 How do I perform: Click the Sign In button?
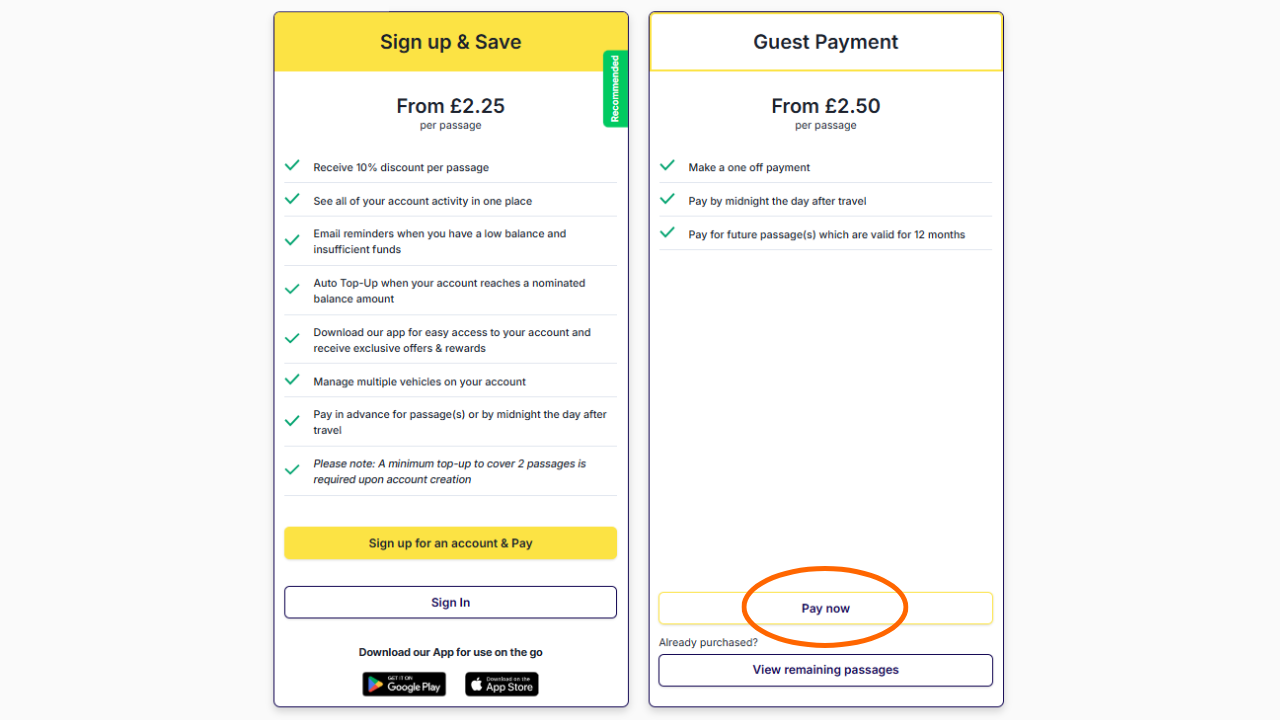(x=450, y=602)
